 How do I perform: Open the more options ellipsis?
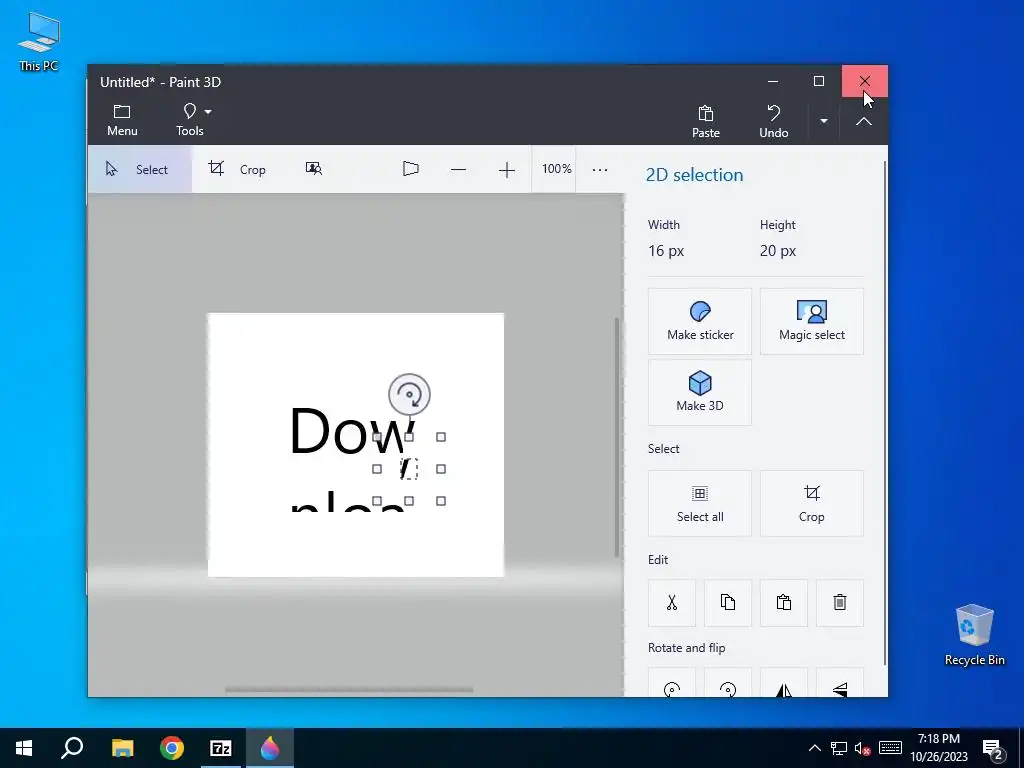point(600,170)
